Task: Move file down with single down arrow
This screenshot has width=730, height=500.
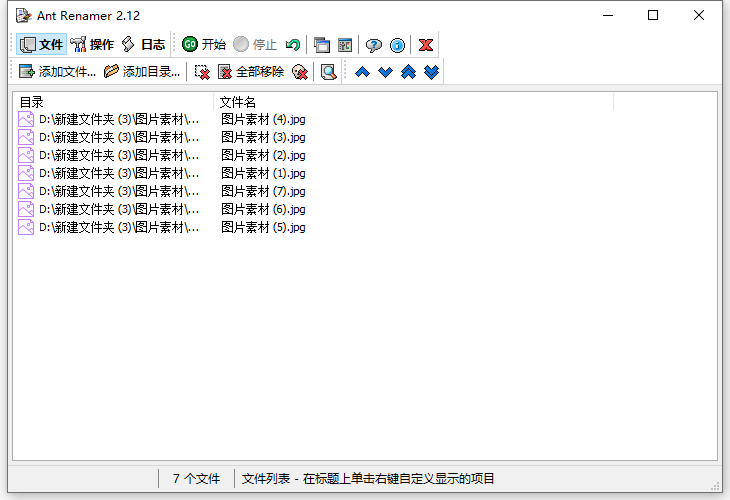Action: (x=385, y=72)
